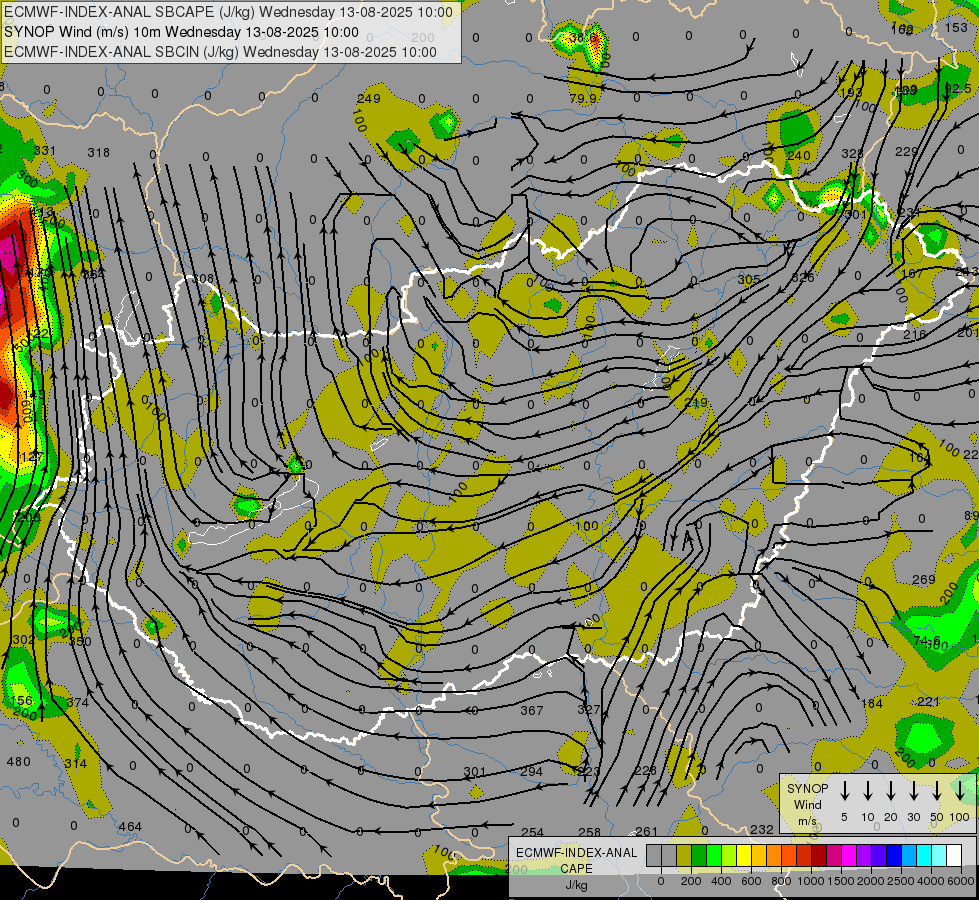Click the 20 label in the wind legend
Viewport: 979px width, 900px height.
coord(890,817)
